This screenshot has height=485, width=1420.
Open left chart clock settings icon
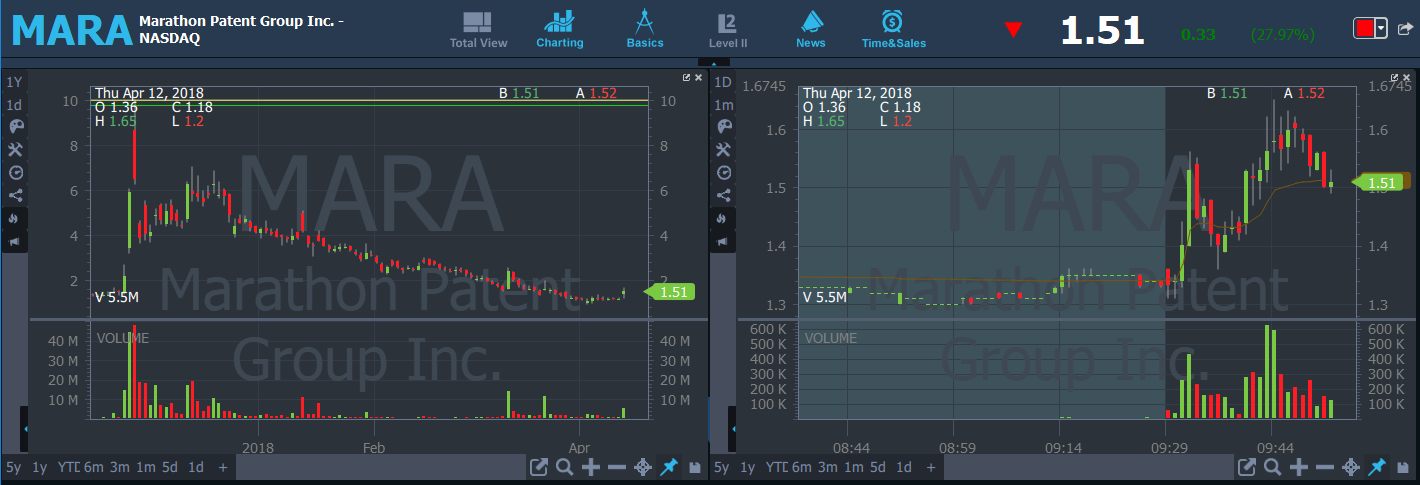point(15,173)
